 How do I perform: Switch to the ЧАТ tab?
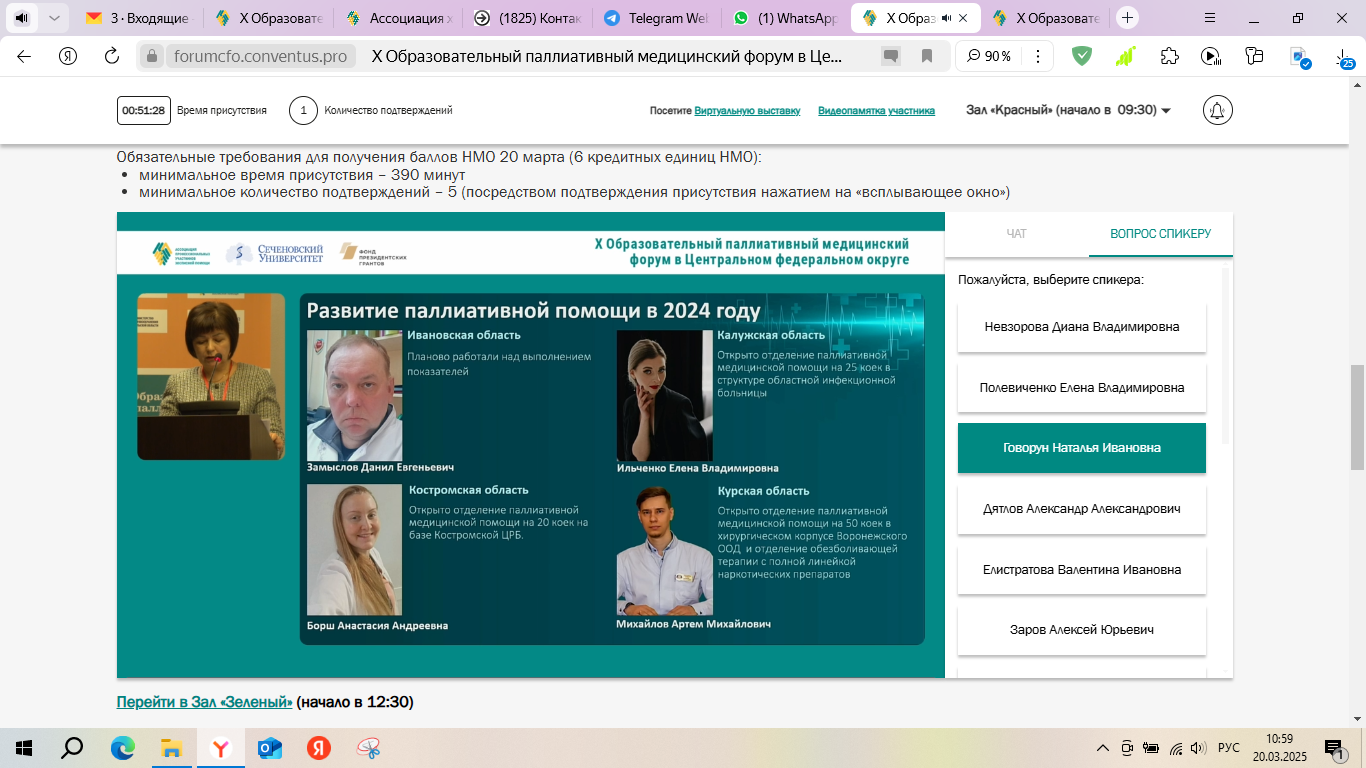(1016, 234)
